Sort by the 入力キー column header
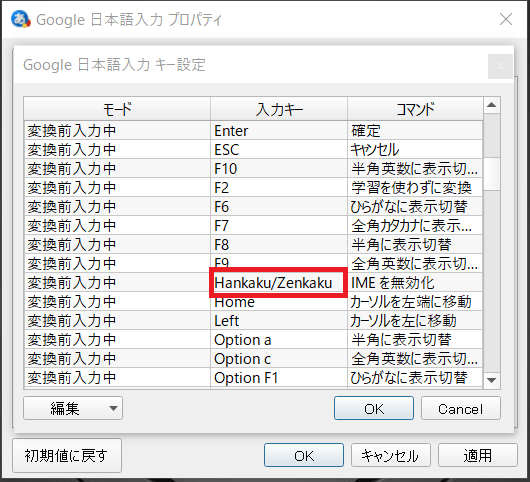 pos(279,109)
